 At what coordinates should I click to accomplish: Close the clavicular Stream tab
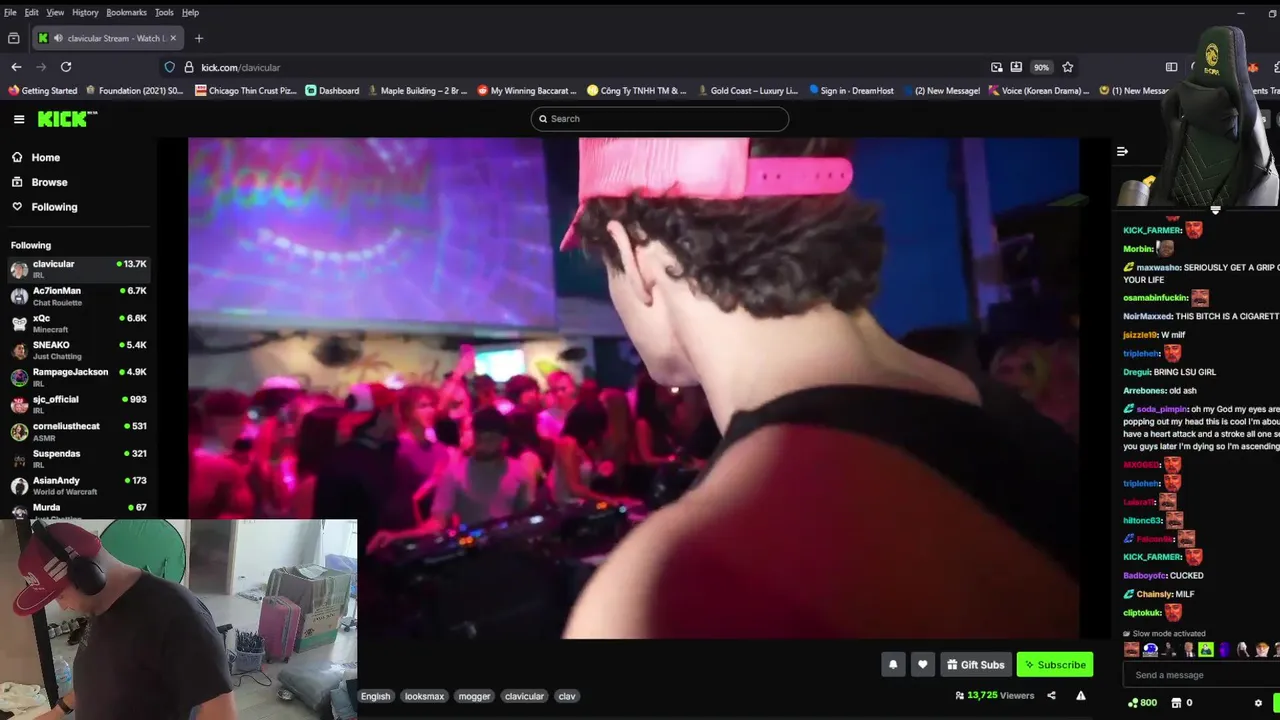point(173,38)
